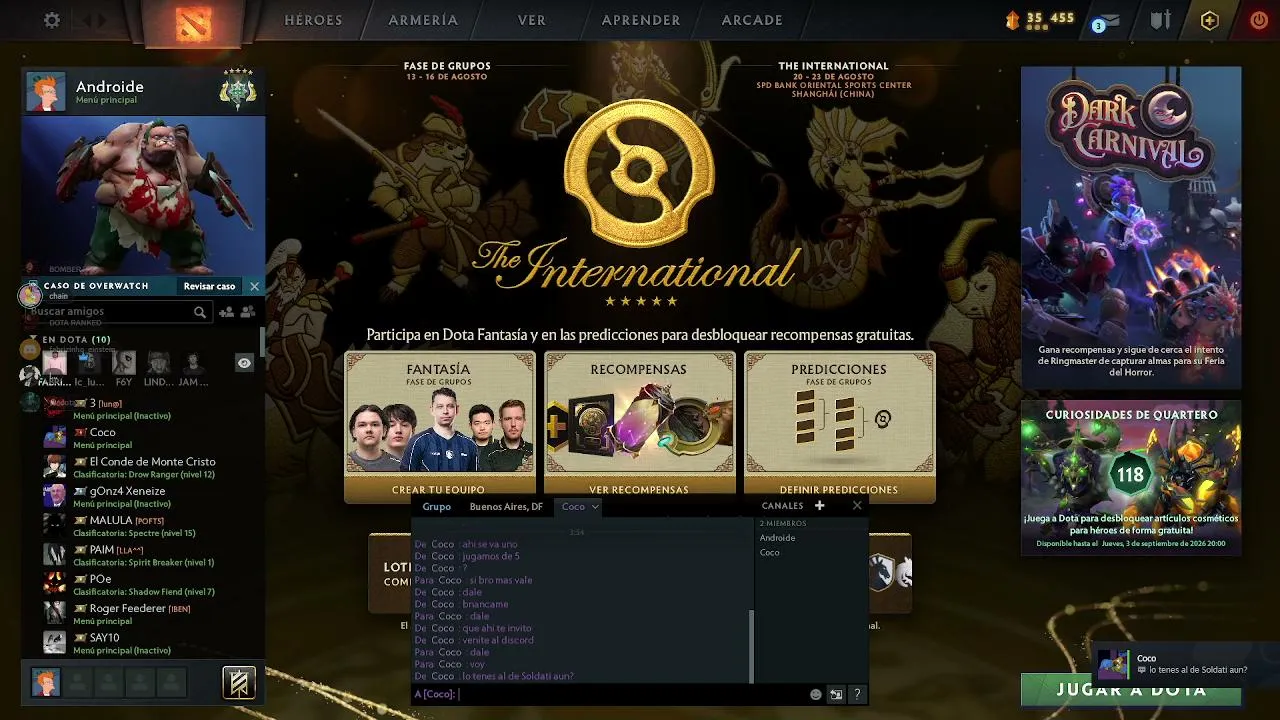Click the rank medal badge beside Androide
The height and width of the screenshot is (720, 1280).
[x=238, y=90]
